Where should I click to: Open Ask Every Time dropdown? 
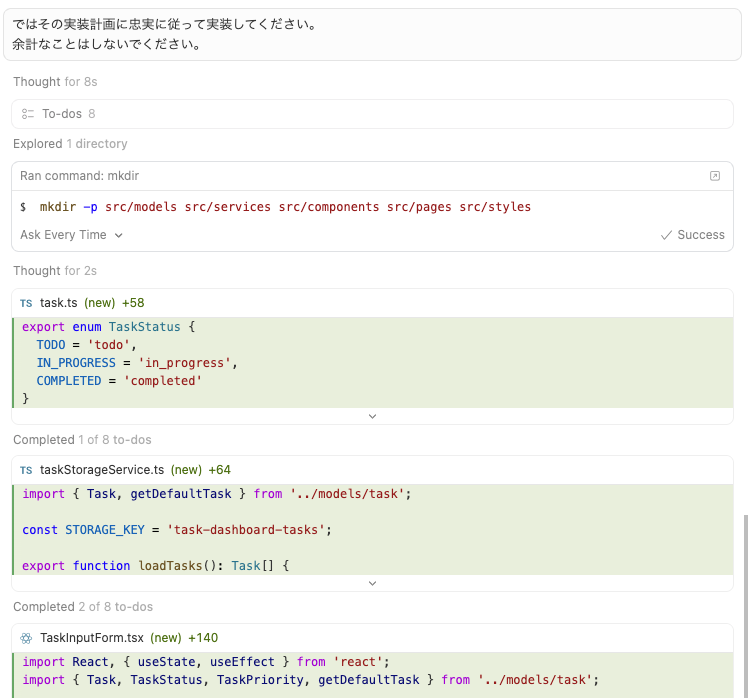coord(72,235)
